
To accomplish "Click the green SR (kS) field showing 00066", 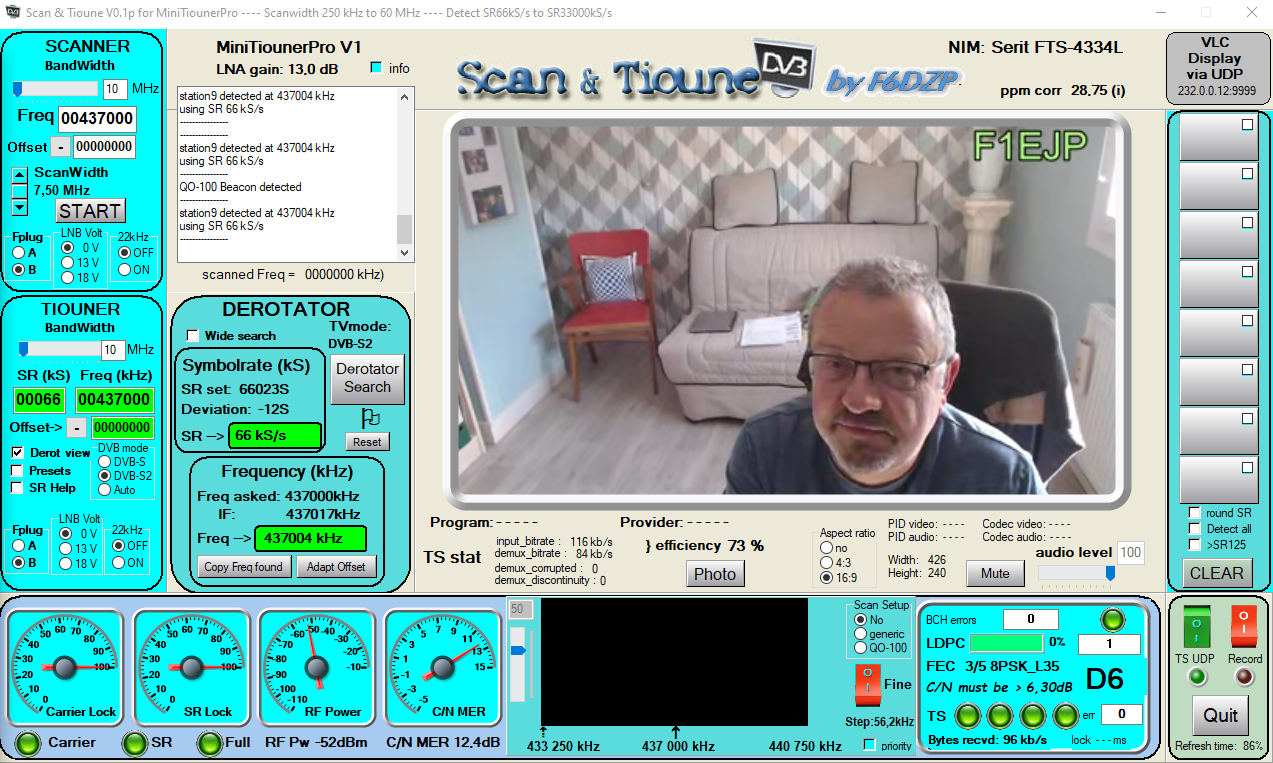I will pos(39,400).
